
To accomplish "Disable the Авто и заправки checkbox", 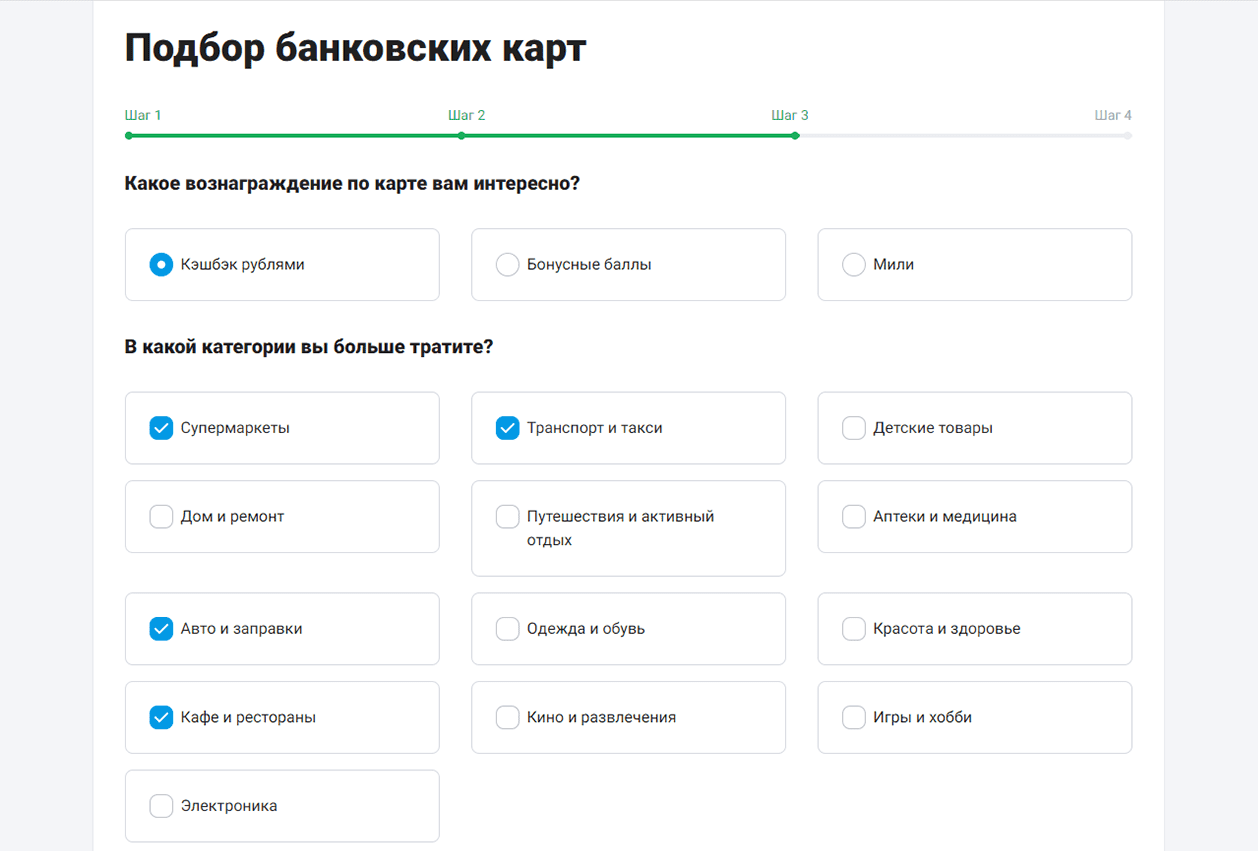I will 161,629.
